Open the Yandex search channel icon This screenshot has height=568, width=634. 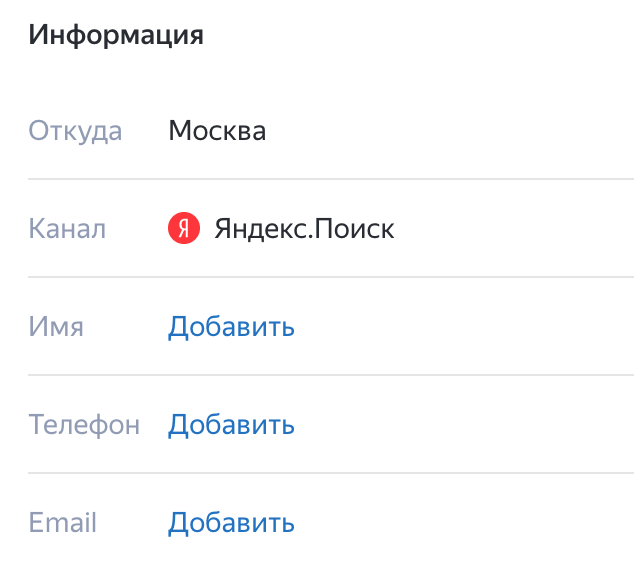pyautogui.click(x=184, y=228)
